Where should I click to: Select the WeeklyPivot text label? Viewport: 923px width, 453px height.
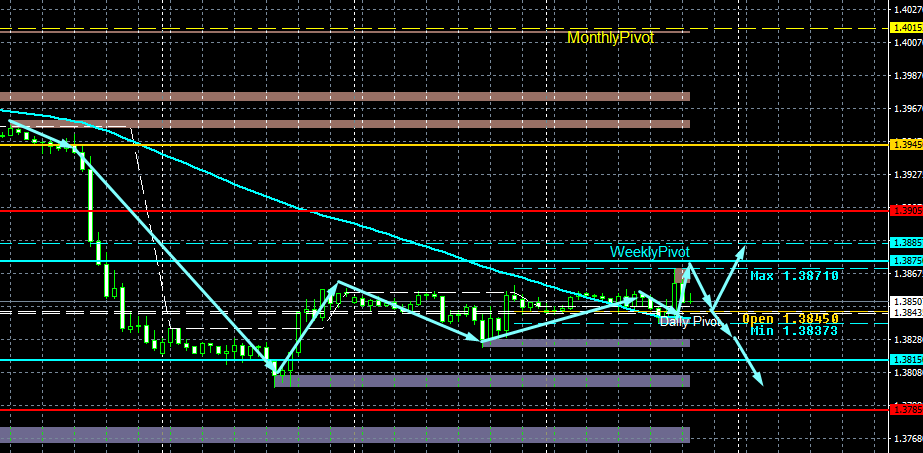point(649,252)
